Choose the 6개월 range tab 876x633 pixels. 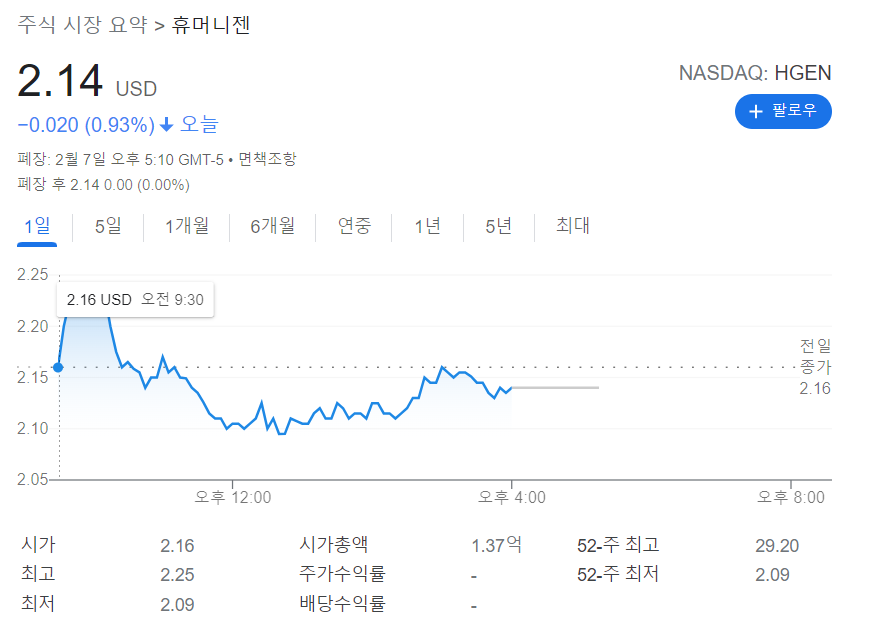[x=273, y=227]
